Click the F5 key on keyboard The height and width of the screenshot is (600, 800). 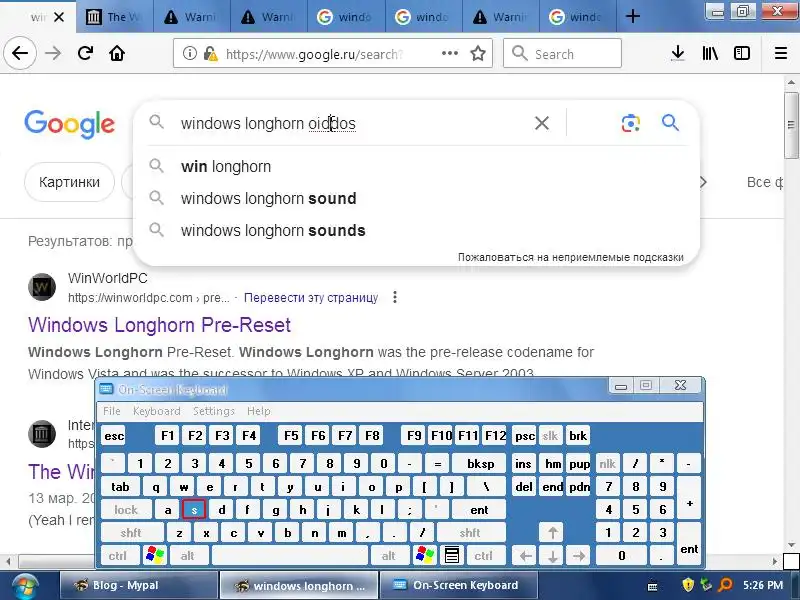click(291, 436)
